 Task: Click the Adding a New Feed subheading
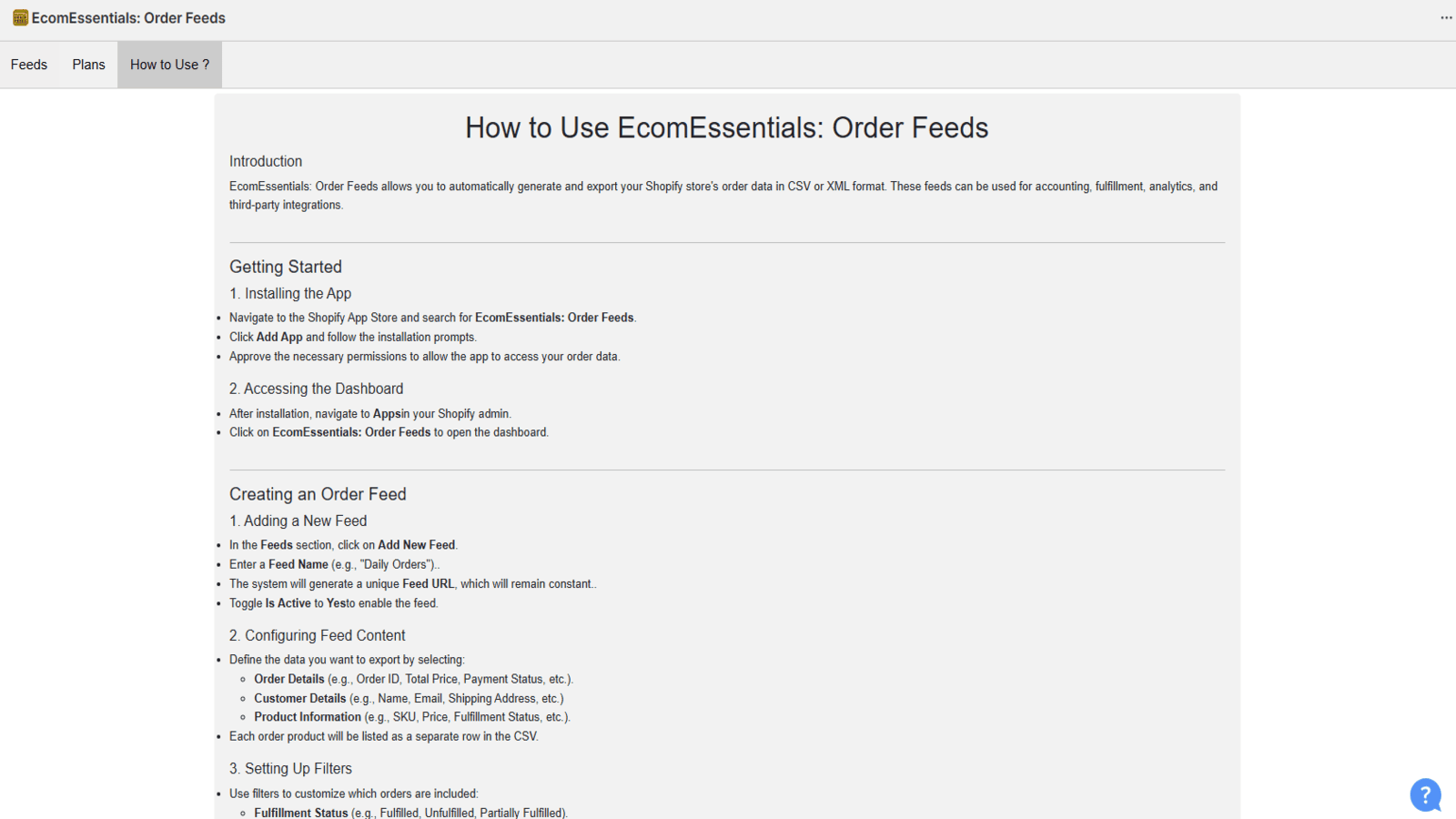(298, 521)
